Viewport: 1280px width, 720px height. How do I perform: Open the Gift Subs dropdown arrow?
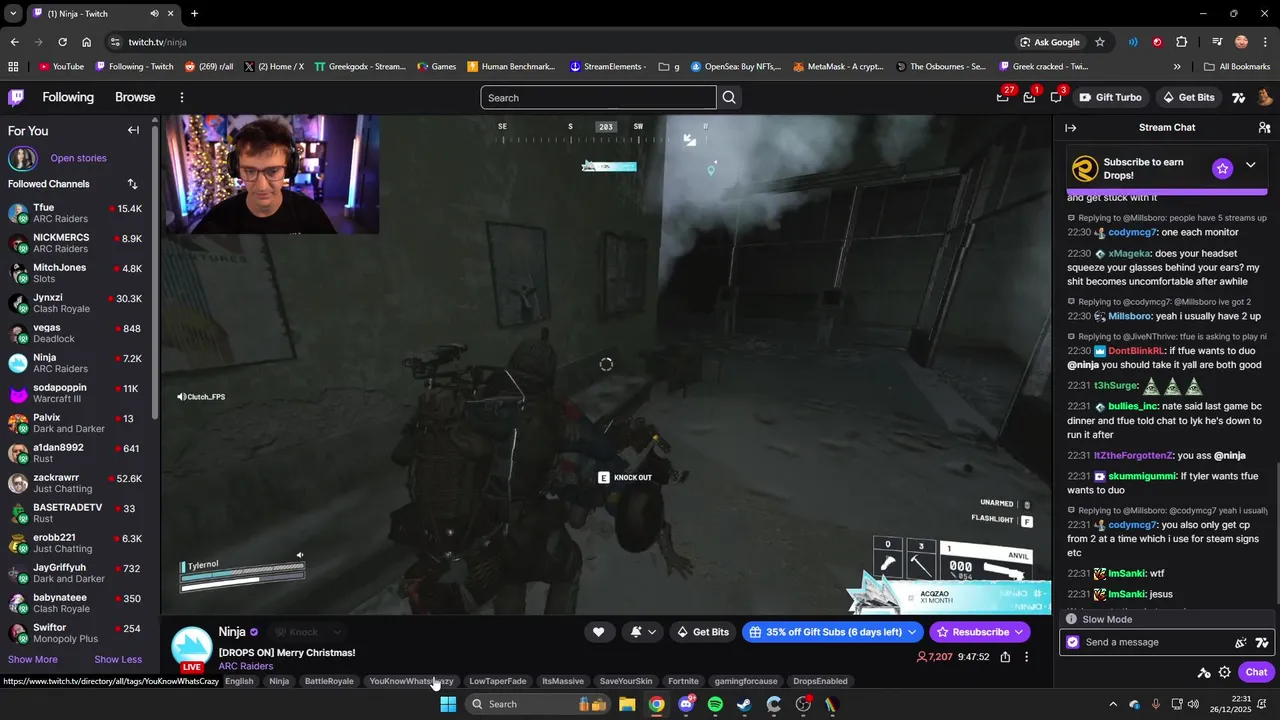tap(912, 632)
